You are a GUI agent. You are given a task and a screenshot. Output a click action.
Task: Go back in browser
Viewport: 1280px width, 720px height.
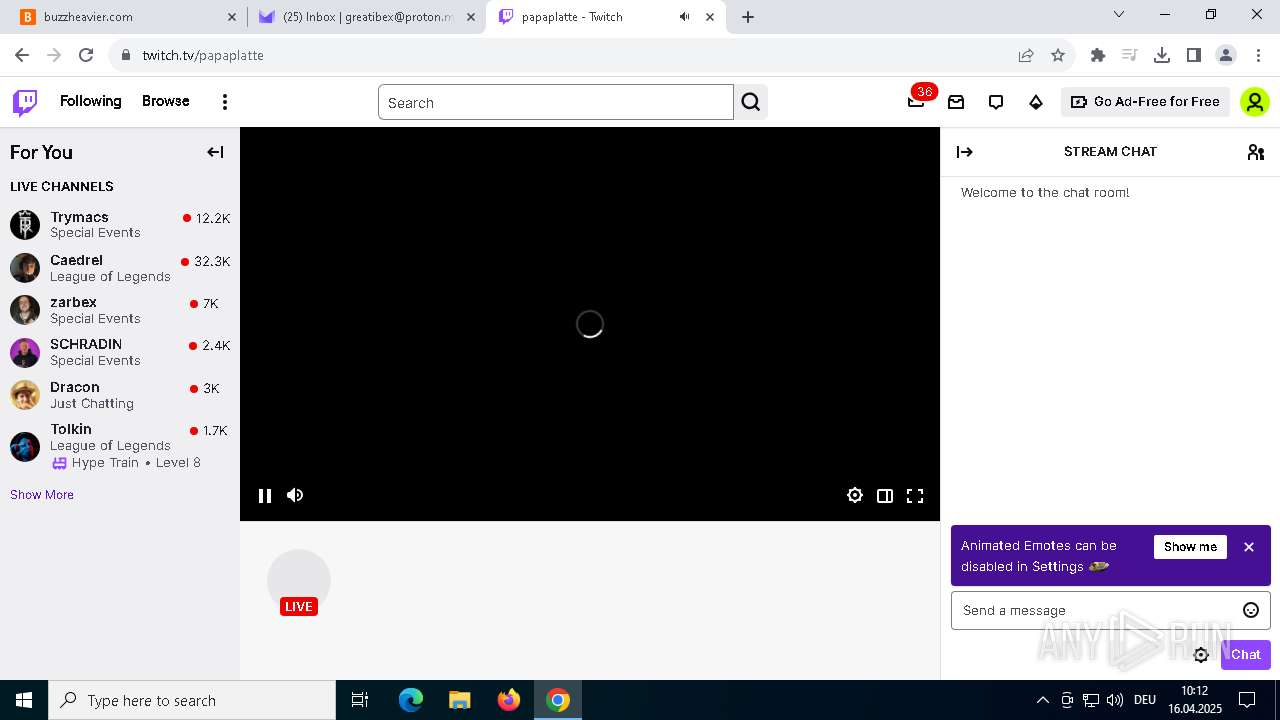click(22, 55)
